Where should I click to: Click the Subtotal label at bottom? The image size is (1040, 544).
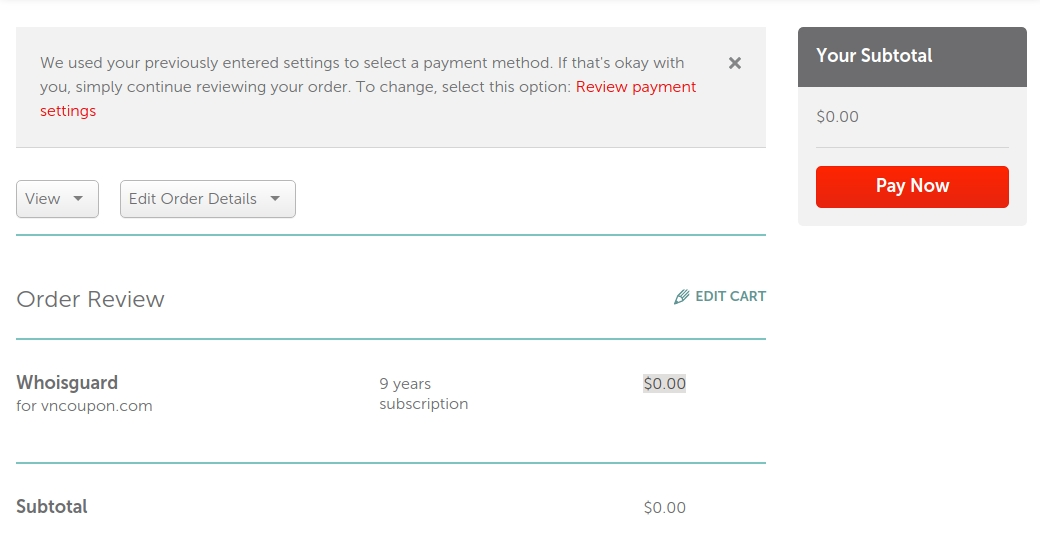click(x=52, y=507)
